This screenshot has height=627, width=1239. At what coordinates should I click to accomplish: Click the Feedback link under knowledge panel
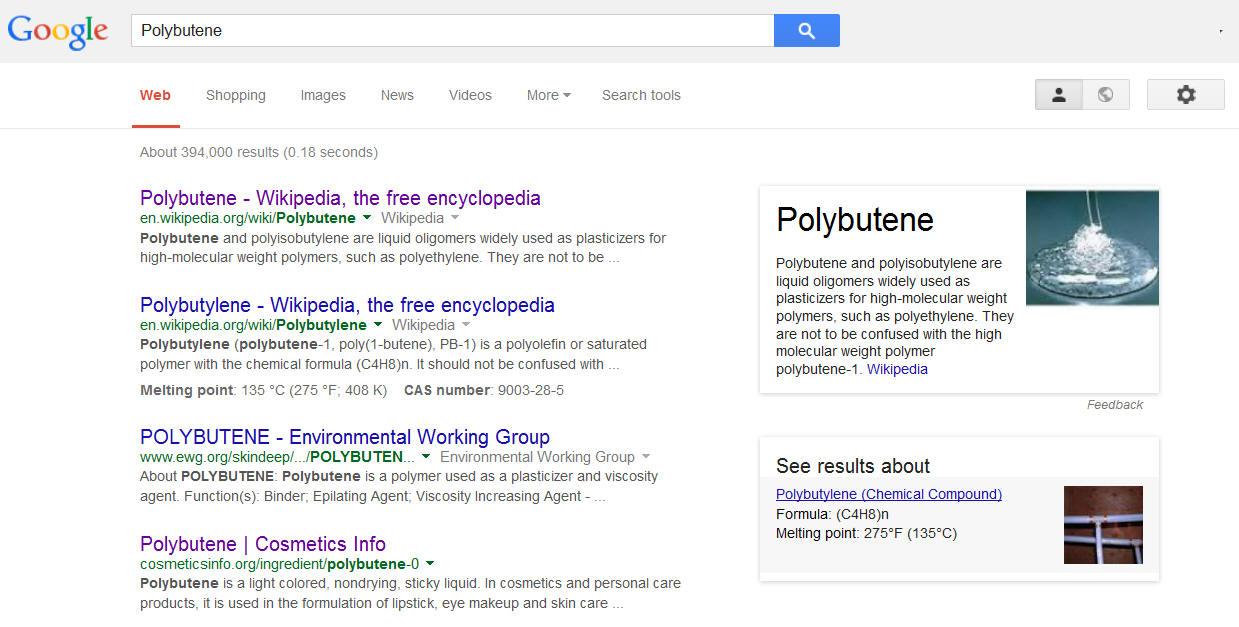[1114, 405]
